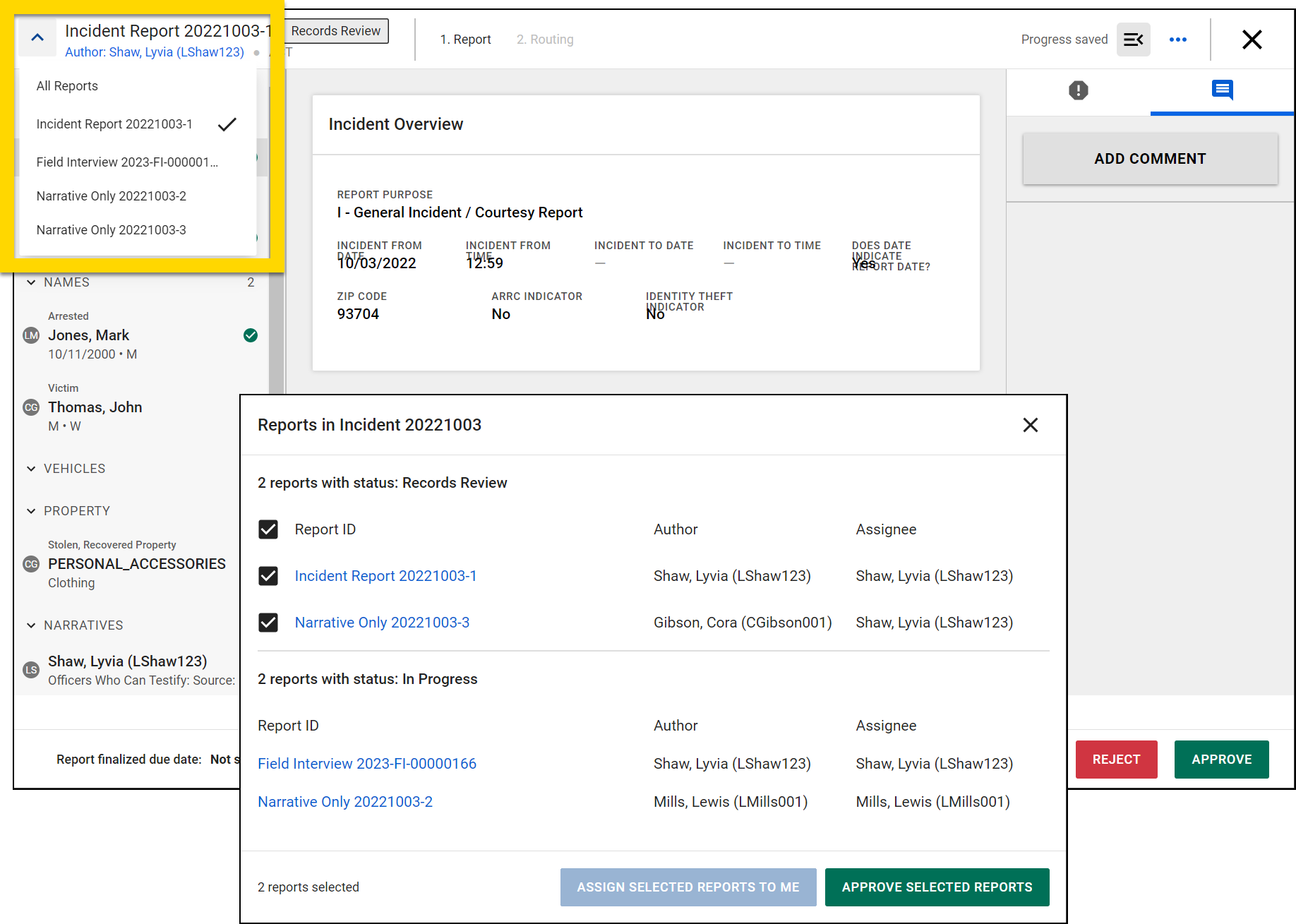This screenshot has width=1296, height=924.
Task: Click the red REJECT button
Action: click(1115, 759)
